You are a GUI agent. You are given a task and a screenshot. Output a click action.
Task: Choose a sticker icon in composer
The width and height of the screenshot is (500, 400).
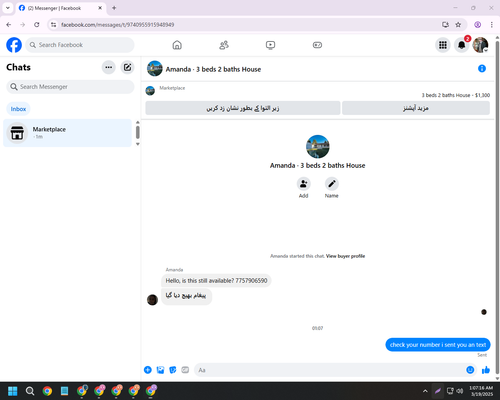(x=173, y=370)
